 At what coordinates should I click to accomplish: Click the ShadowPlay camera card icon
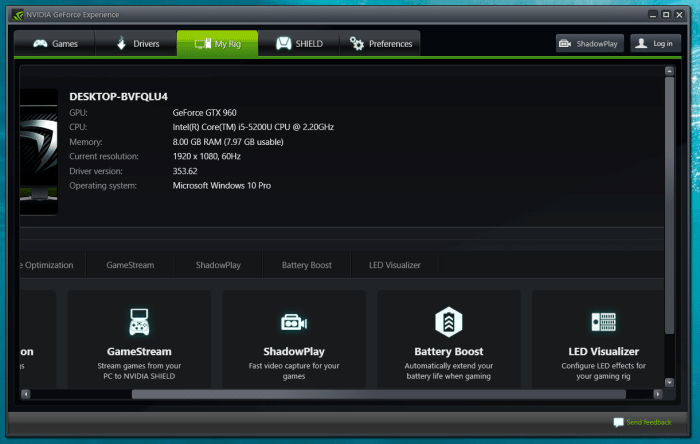(x=294, y=322)
